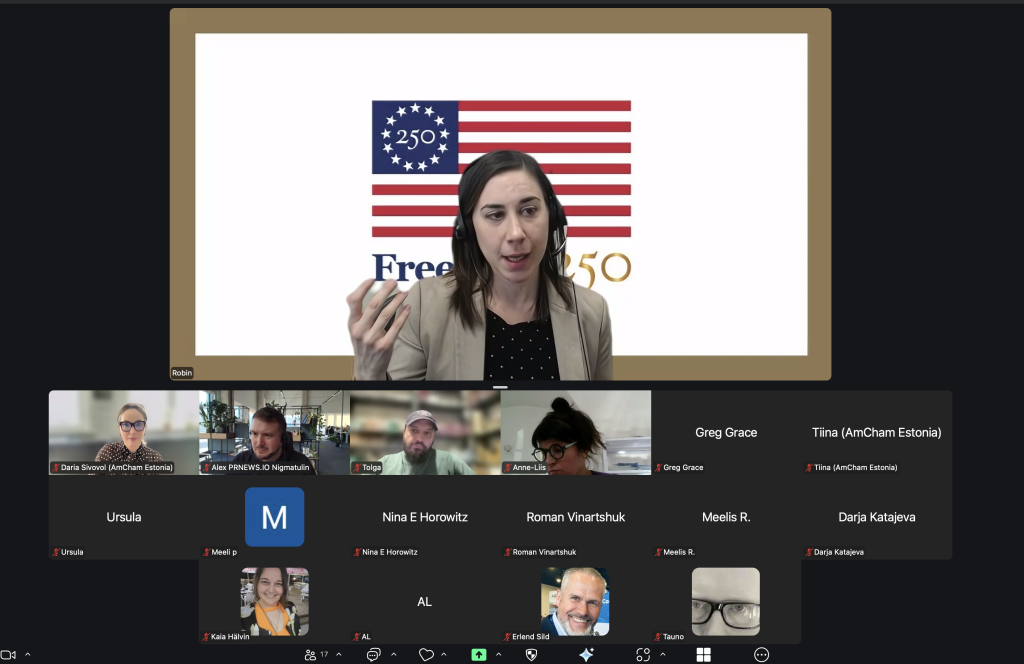Screen dimensions: 1024x664
Task: Select Erlend Sild's participant tile
Action: tap(575, 602)
